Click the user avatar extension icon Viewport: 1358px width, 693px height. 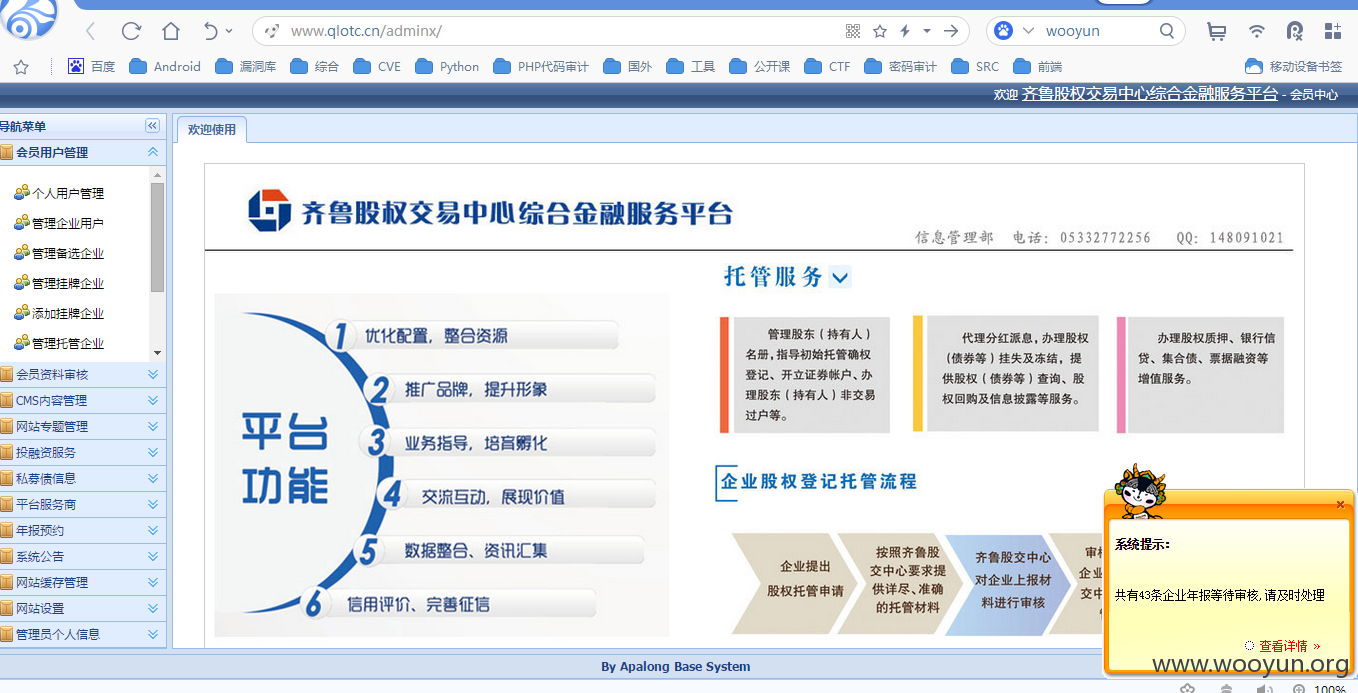click(x=1295, y=31)
